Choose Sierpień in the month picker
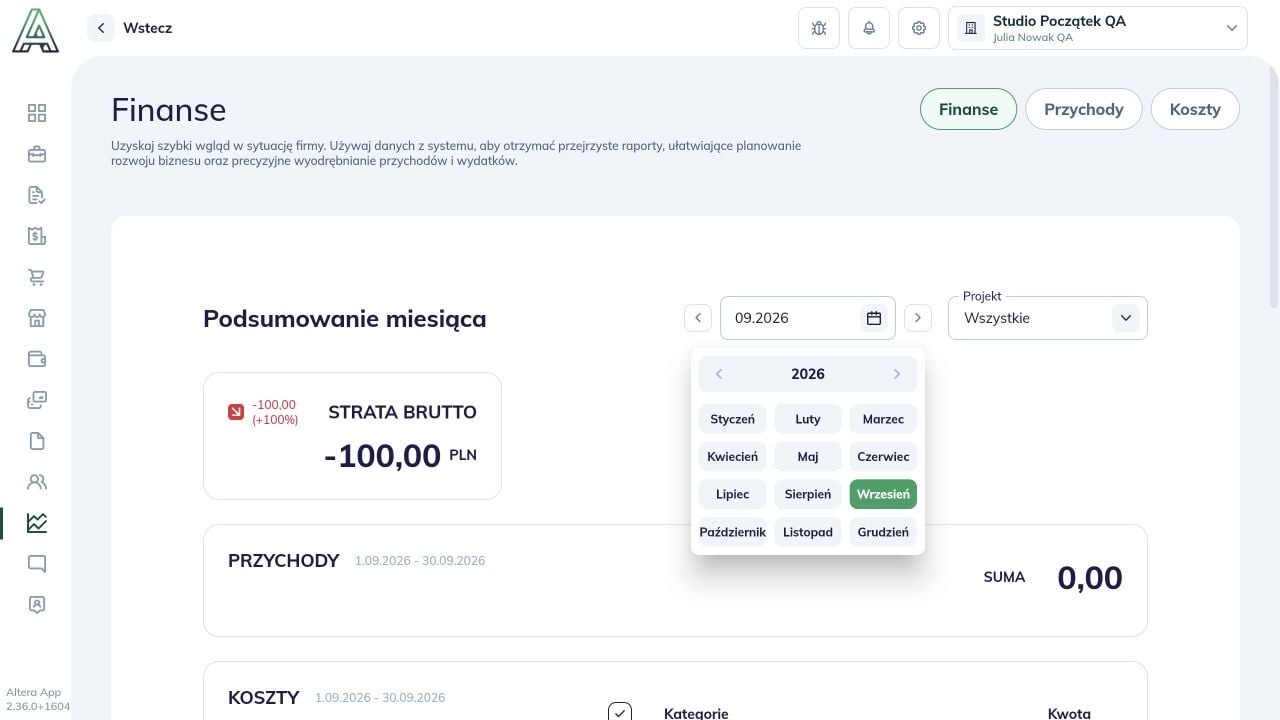This screenshot has width=1280, height=720. [808, 494]
